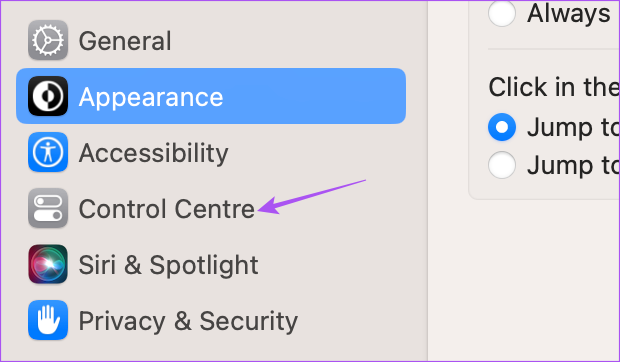The width and height of the screenshot is (620, 362).
Task: Open the General settings label
Action: tap(125, 41)
